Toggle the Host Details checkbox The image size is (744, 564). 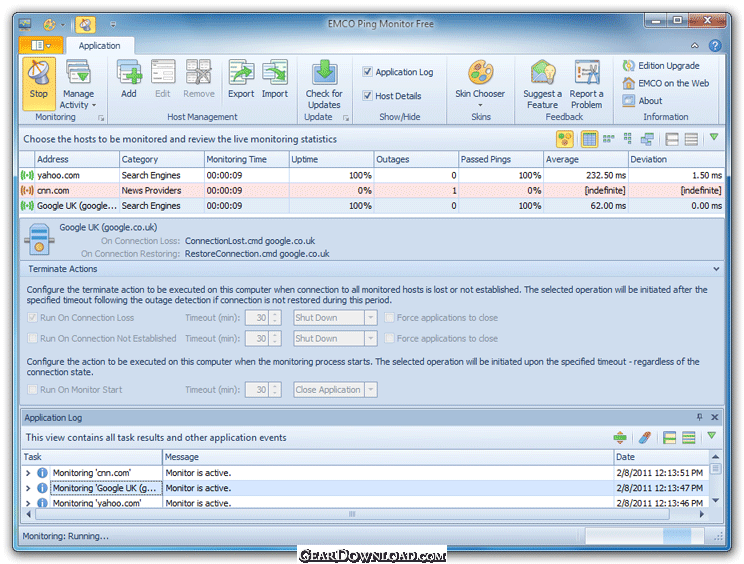[367, 95]
